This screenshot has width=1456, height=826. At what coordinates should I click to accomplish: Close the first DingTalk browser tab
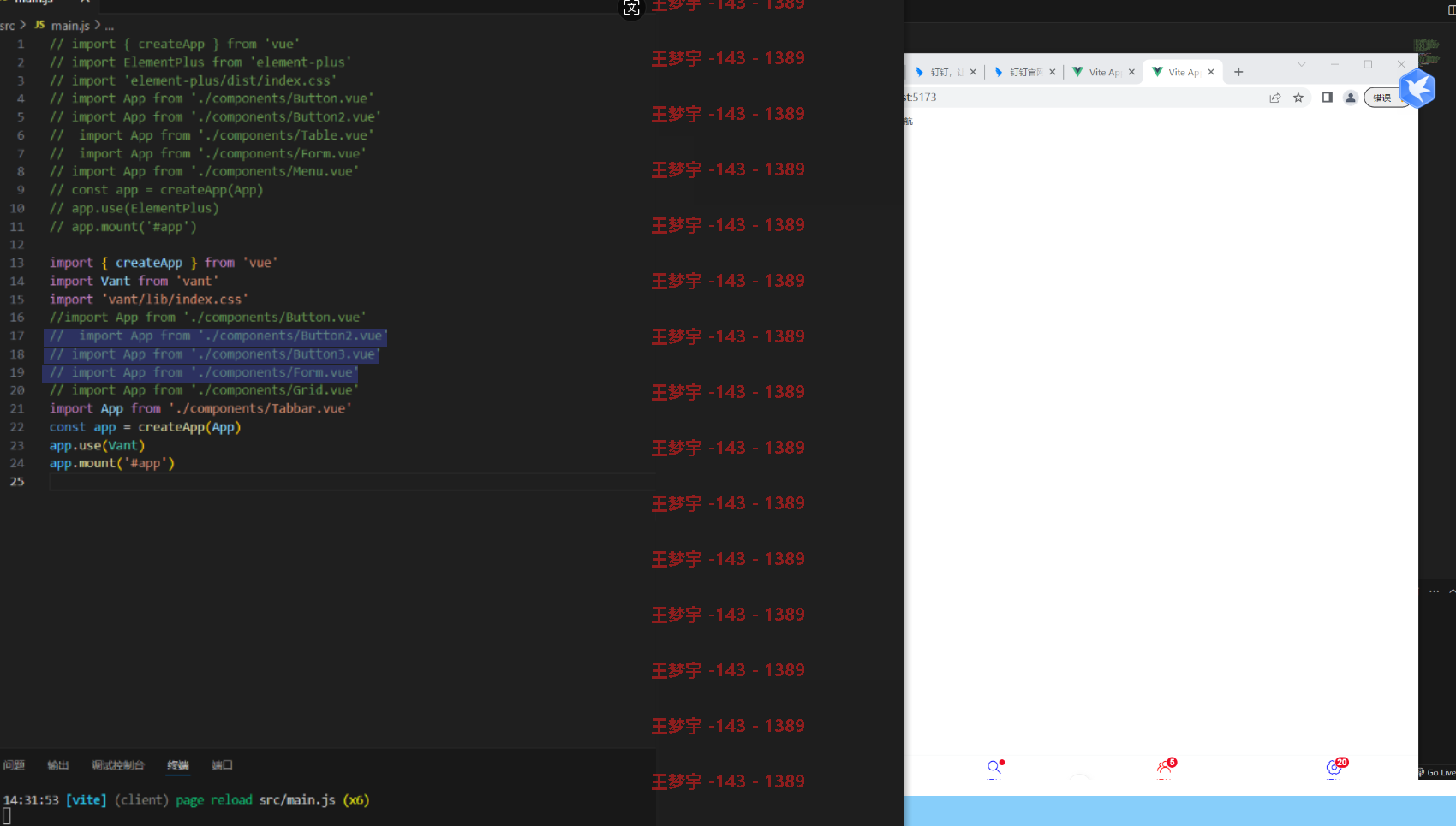coord(973,72)
